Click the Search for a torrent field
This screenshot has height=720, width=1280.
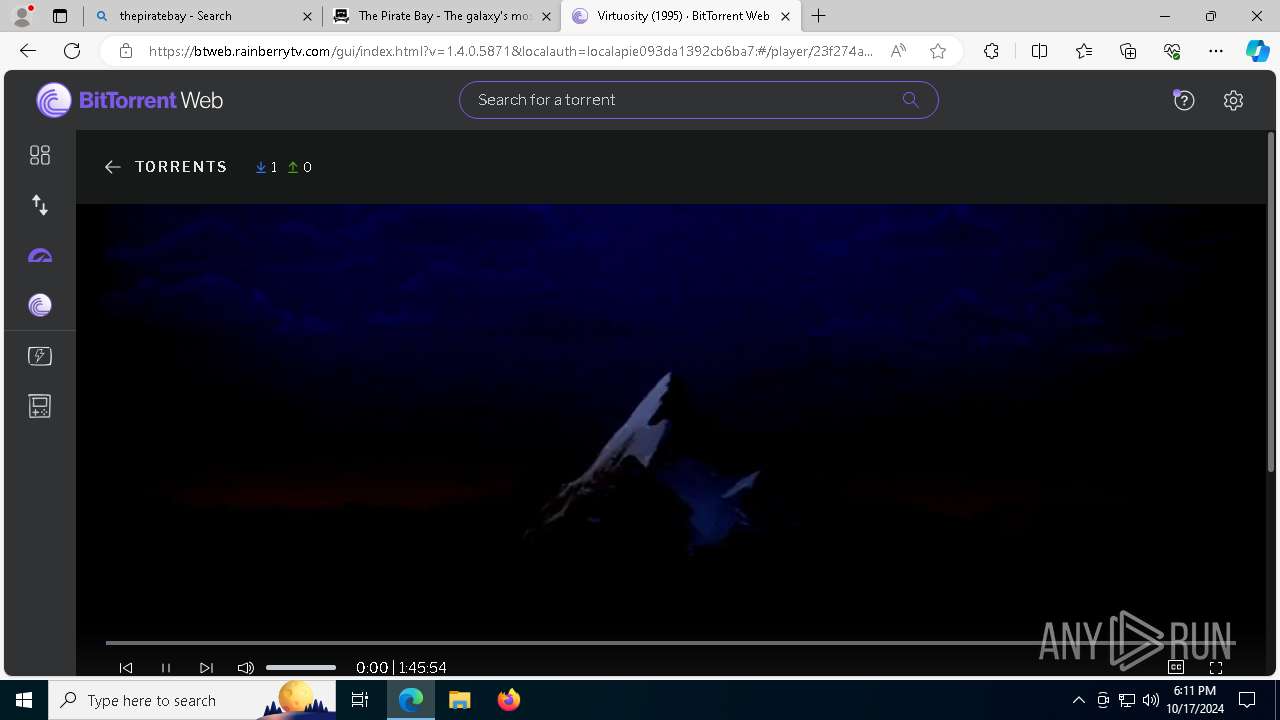pyautogui.click(x=699, y=100)
